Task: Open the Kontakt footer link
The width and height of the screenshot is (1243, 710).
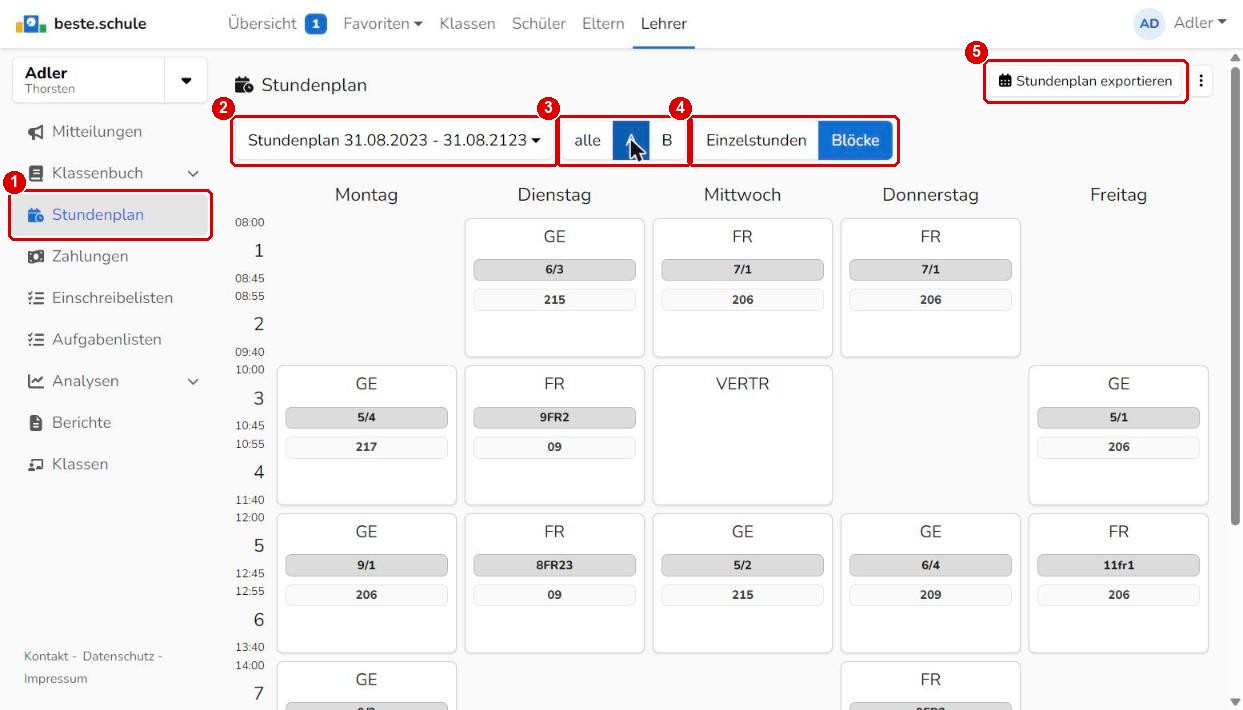Action: [47, 657]
